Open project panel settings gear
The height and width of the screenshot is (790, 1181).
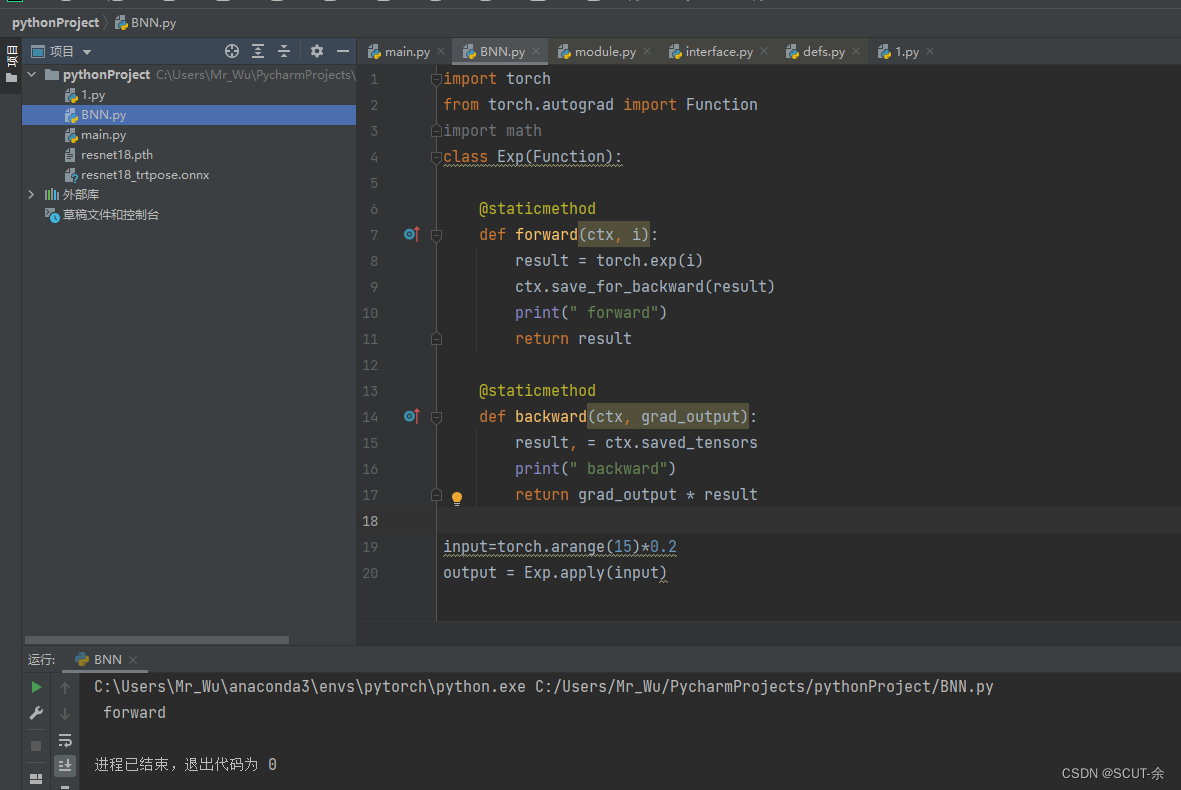[316, 51]
